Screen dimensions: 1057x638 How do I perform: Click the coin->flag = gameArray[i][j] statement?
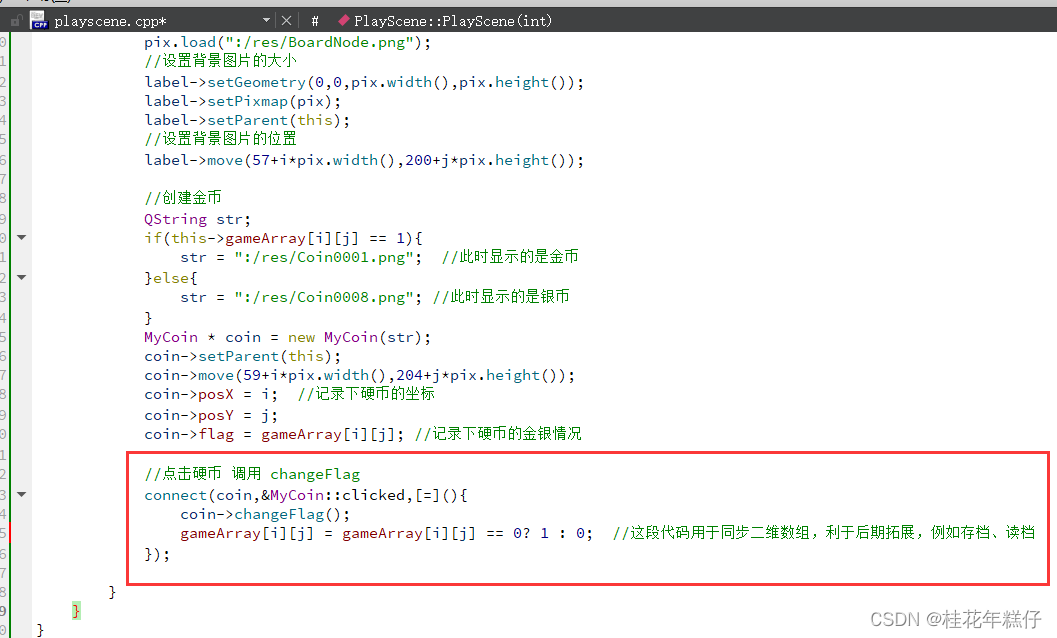[274, 434]
